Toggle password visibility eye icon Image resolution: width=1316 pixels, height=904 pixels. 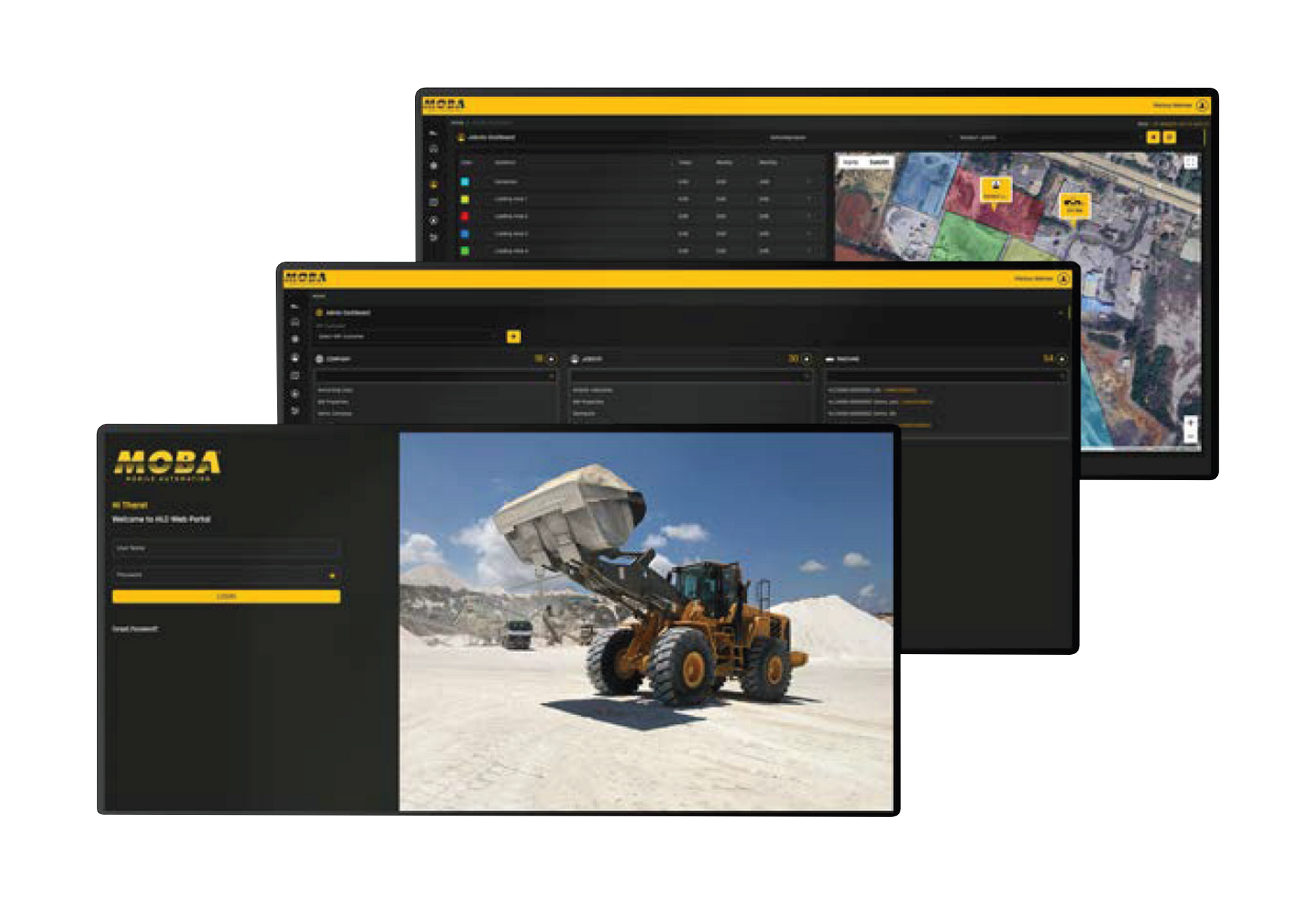pyautogui.click(x=332, y=576)
